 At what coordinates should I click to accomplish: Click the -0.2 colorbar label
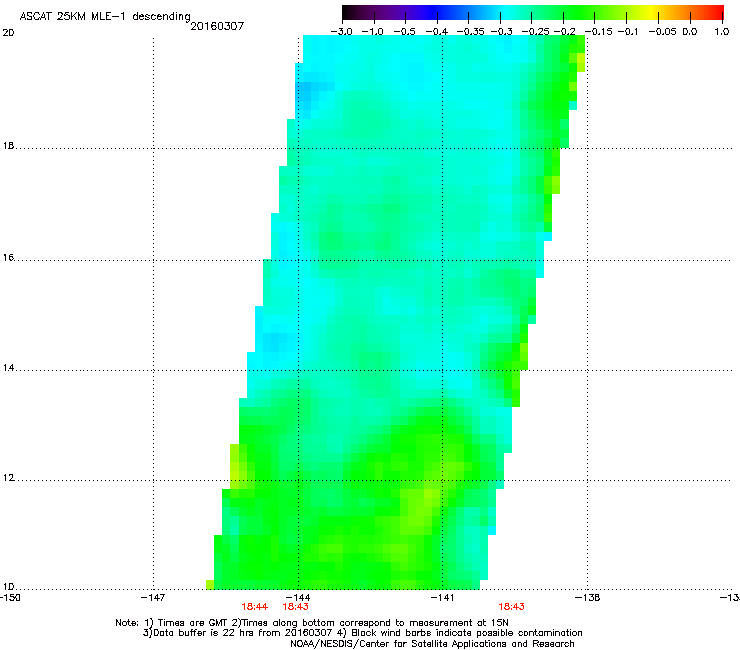click(x=565, y=32)
